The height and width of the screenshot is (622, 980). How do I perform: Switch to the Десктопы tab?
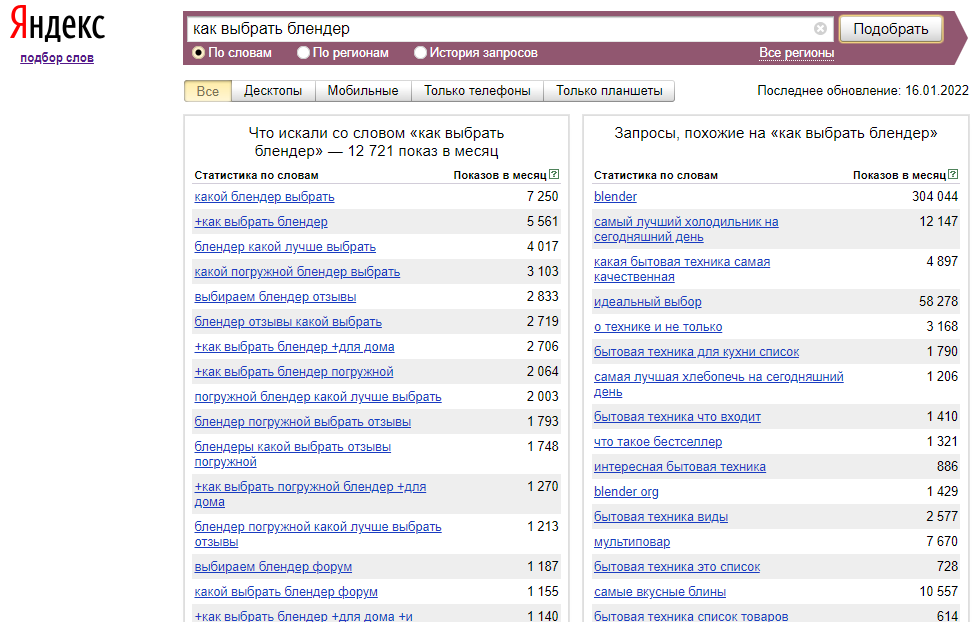pos(273,91)
